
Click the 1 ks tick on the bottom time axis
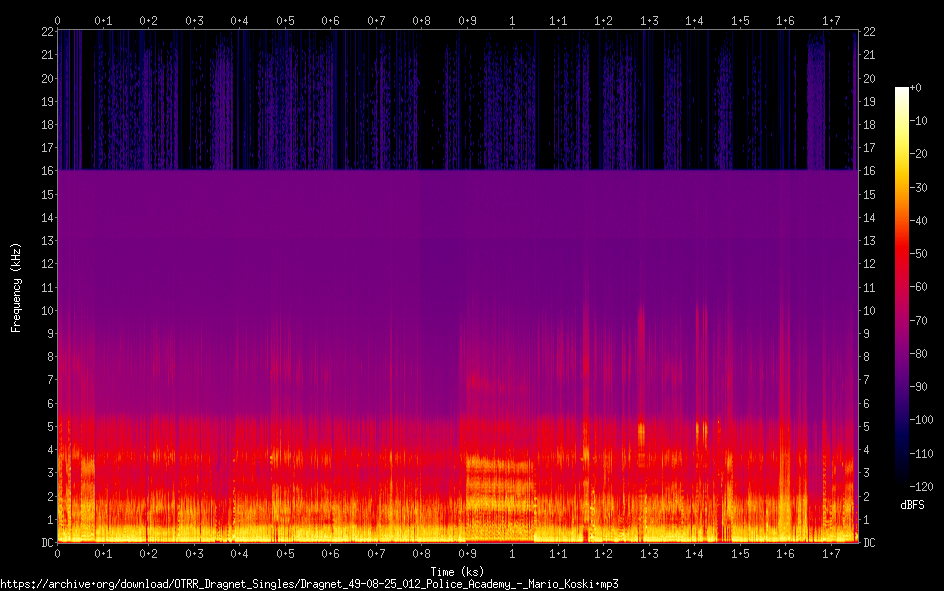[513, 554]
